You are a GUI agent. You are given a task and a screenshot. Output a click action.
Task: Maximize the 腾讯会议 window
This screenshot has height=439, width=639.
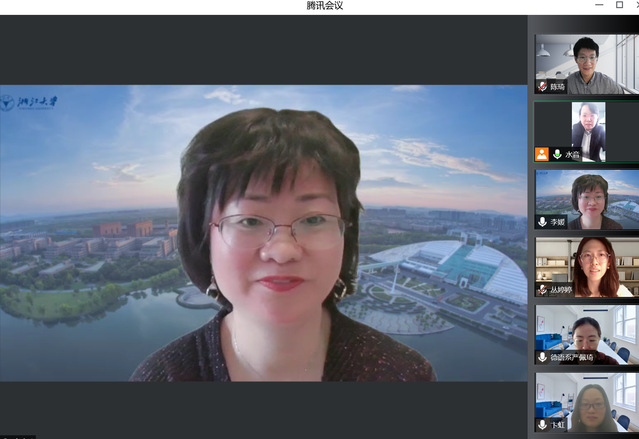pyautogui.click(x=619, y=5)
